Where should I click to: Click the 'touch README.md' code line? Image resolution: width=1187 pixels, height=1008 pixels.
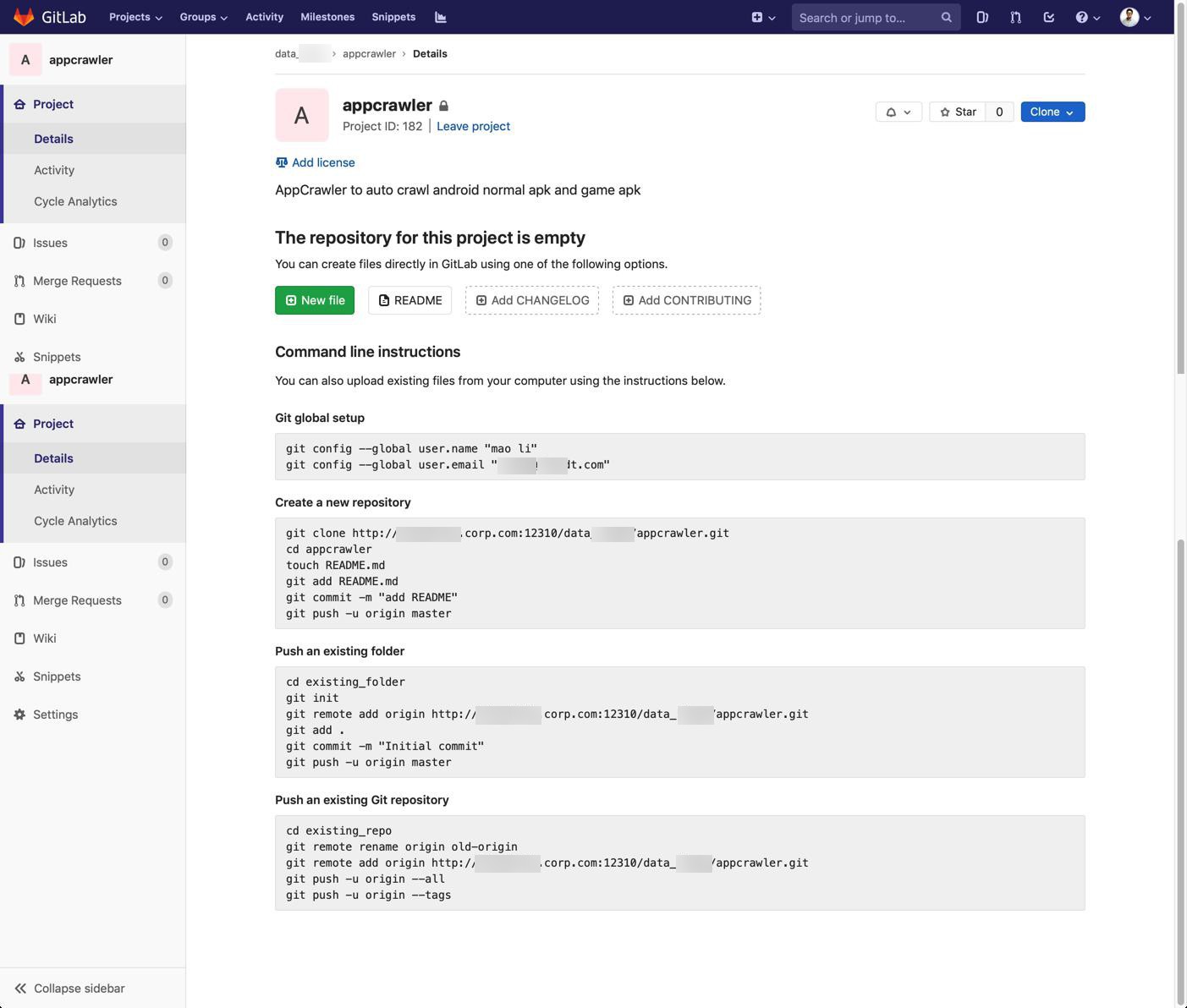[335, 565]
